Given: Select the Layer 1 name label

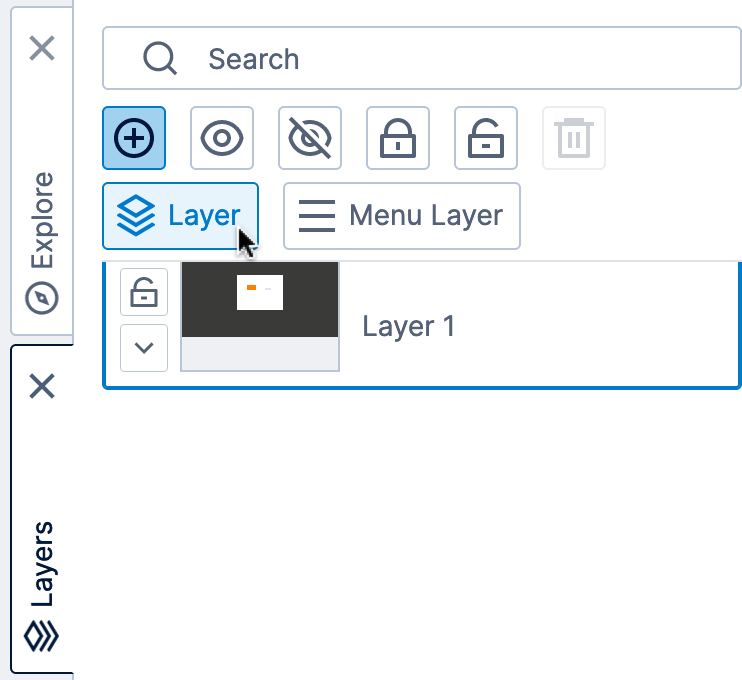Looking at the screenshot, I should point(408,326).
